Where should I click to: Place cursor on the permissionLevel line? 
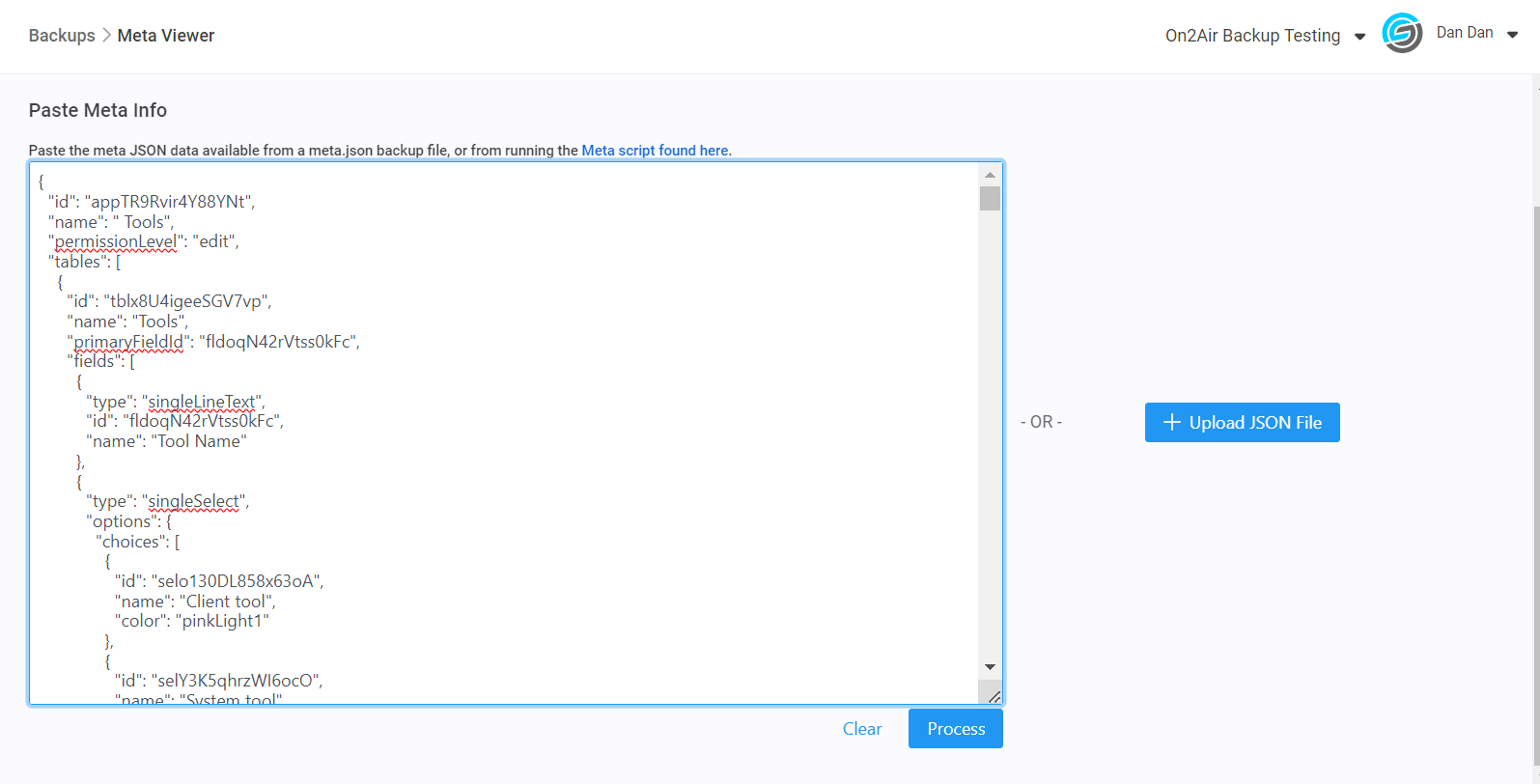click(145, 241)
